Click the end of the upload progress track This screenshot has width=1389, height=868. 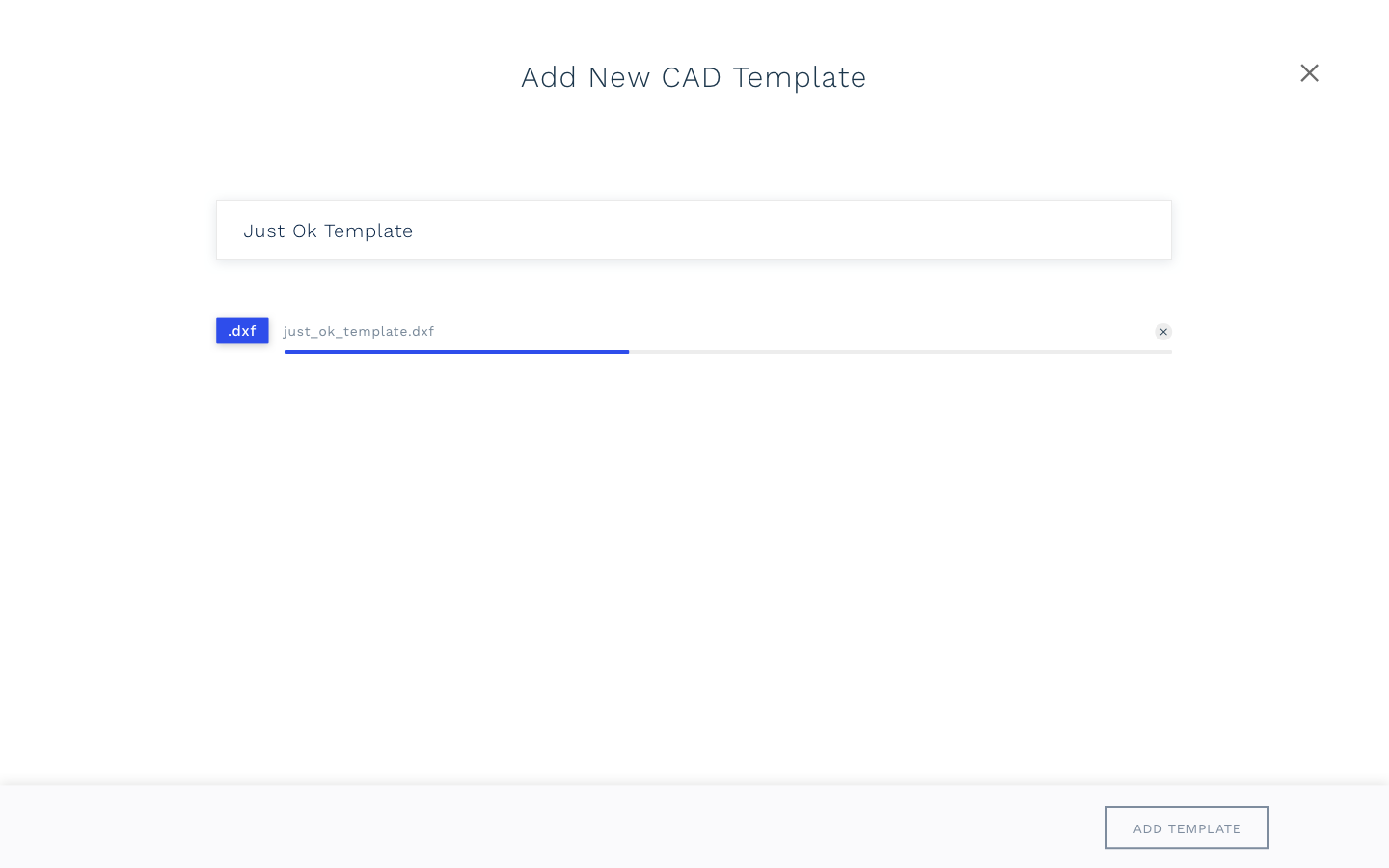1168,352
